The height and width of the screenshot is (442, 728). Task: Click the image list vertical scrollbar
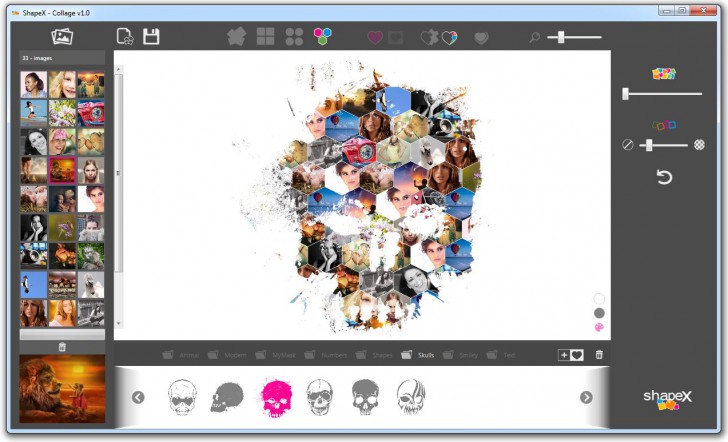tap(119, 173)
